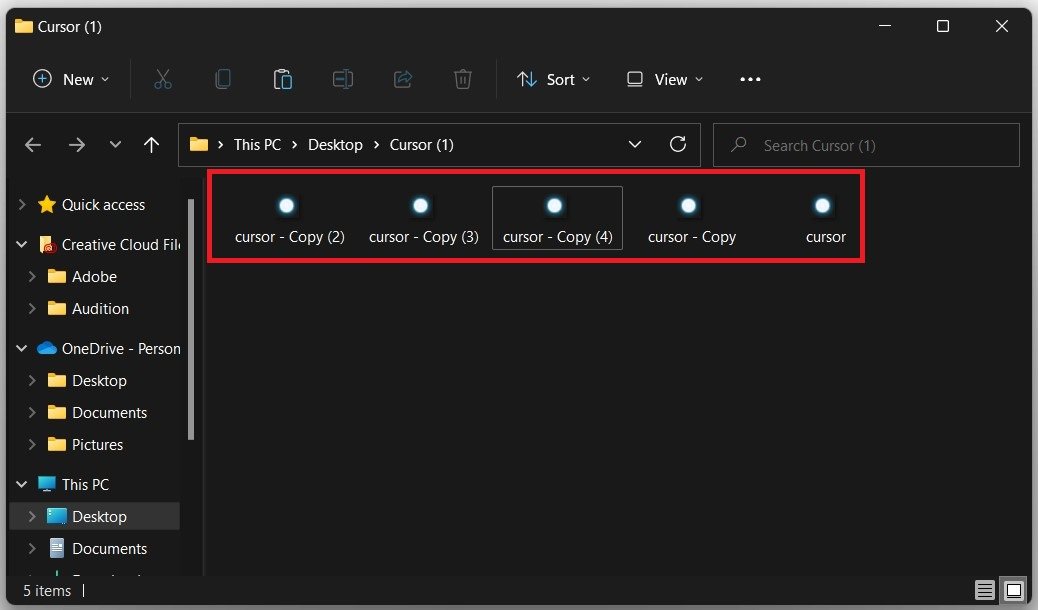Collapse Creative Cloud Files node
This screenshot has width=1038, height=610.
[x=22, y=244]
